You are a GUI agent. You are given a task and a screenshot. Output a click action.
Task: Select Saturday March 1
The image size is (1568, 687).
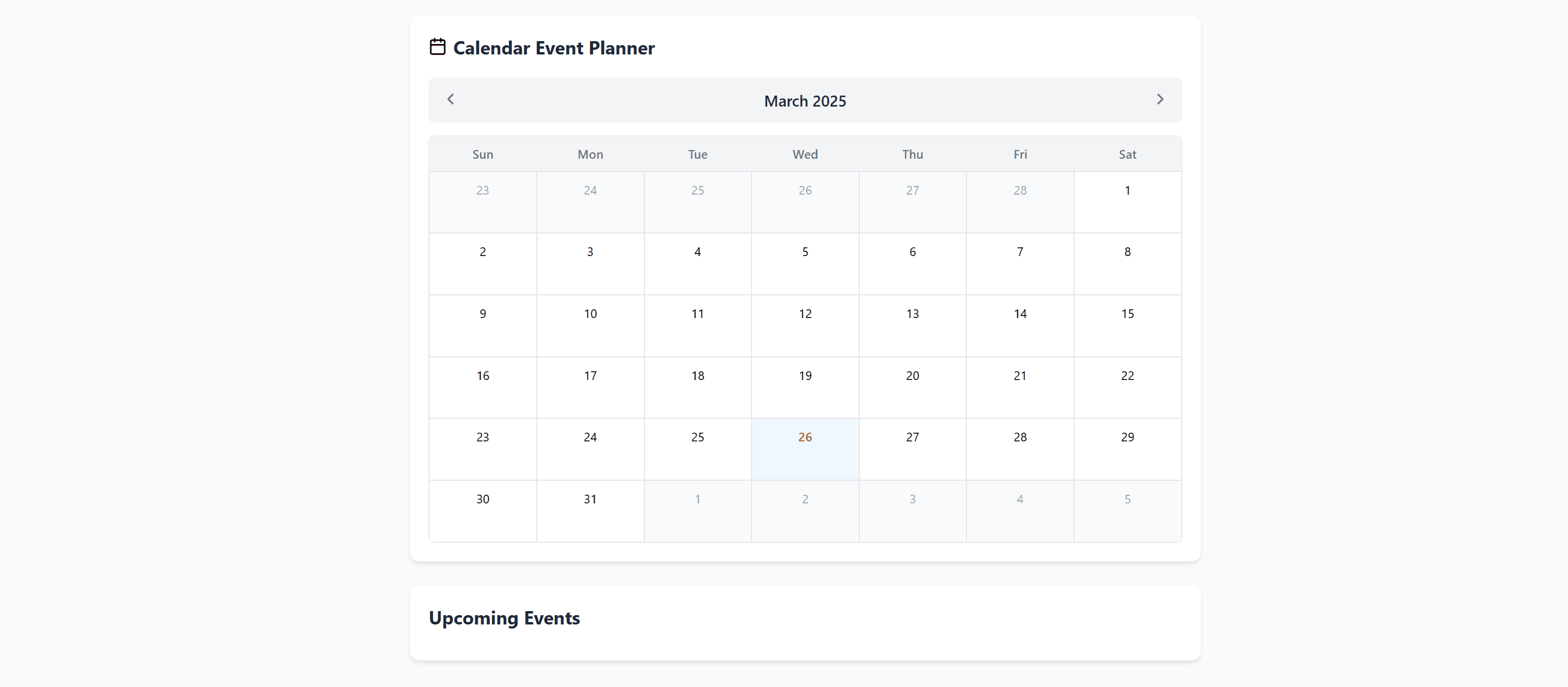click(x=1127, y=202)
